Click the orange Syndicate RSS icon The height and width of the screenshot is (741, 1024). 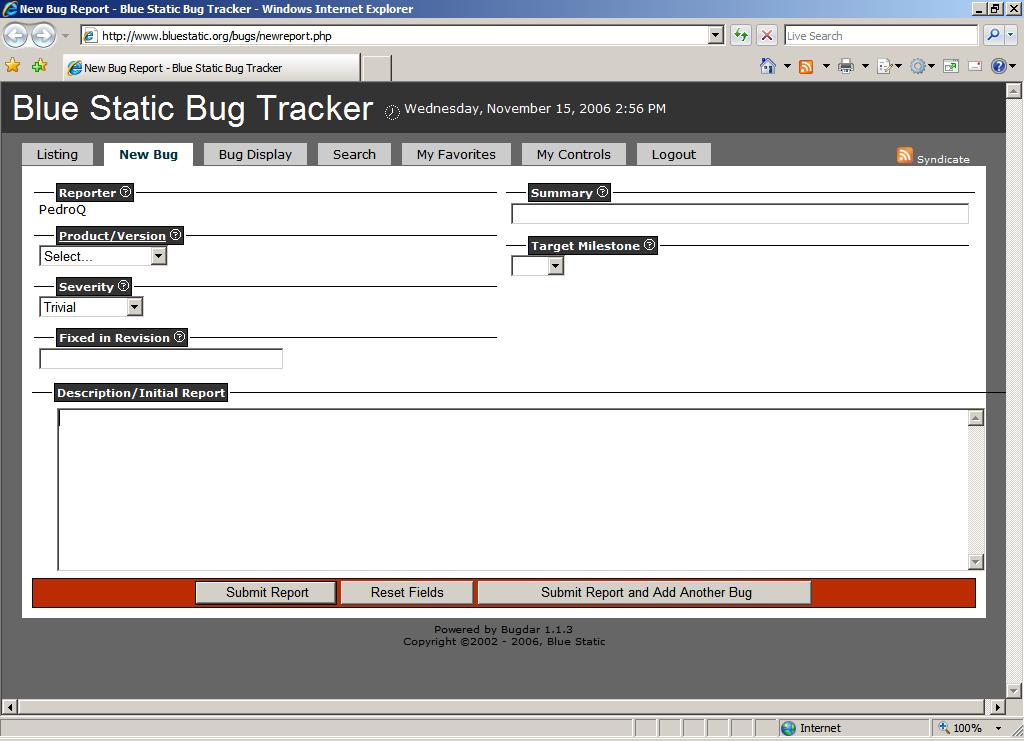pos(905,155)
